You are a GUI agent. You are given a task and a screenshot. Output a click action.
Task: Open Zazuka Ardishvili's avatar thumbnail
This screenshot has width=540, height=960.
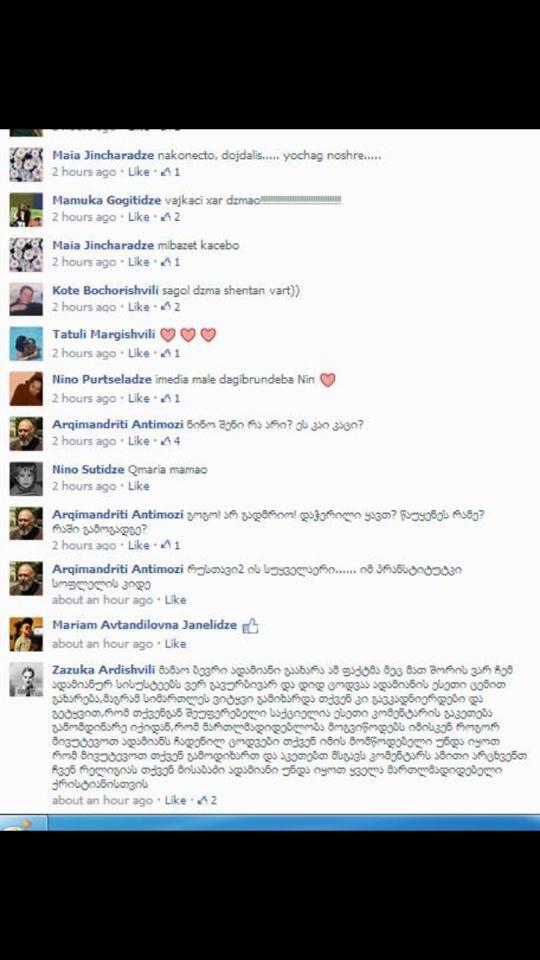tap(26, 679)
